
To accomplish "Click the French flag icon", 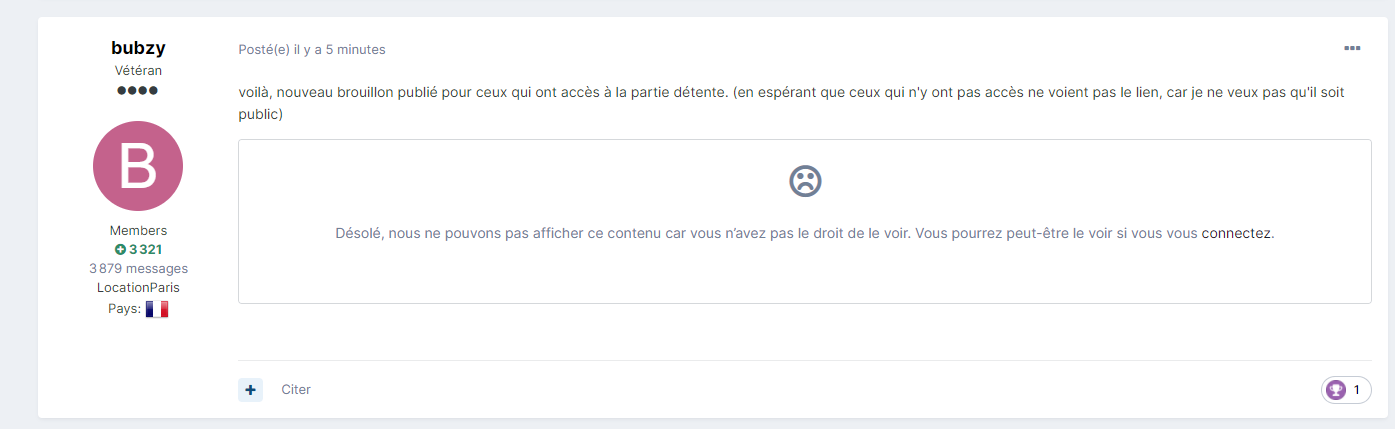I will (157, 309).
